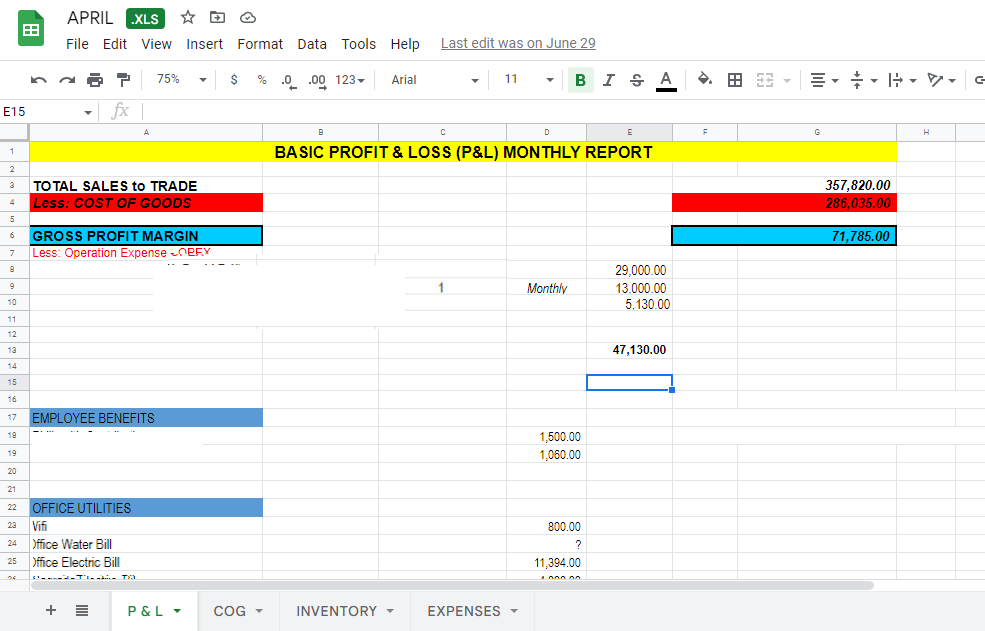
Task: Increase decimal places icon
Action: [317, 81]
